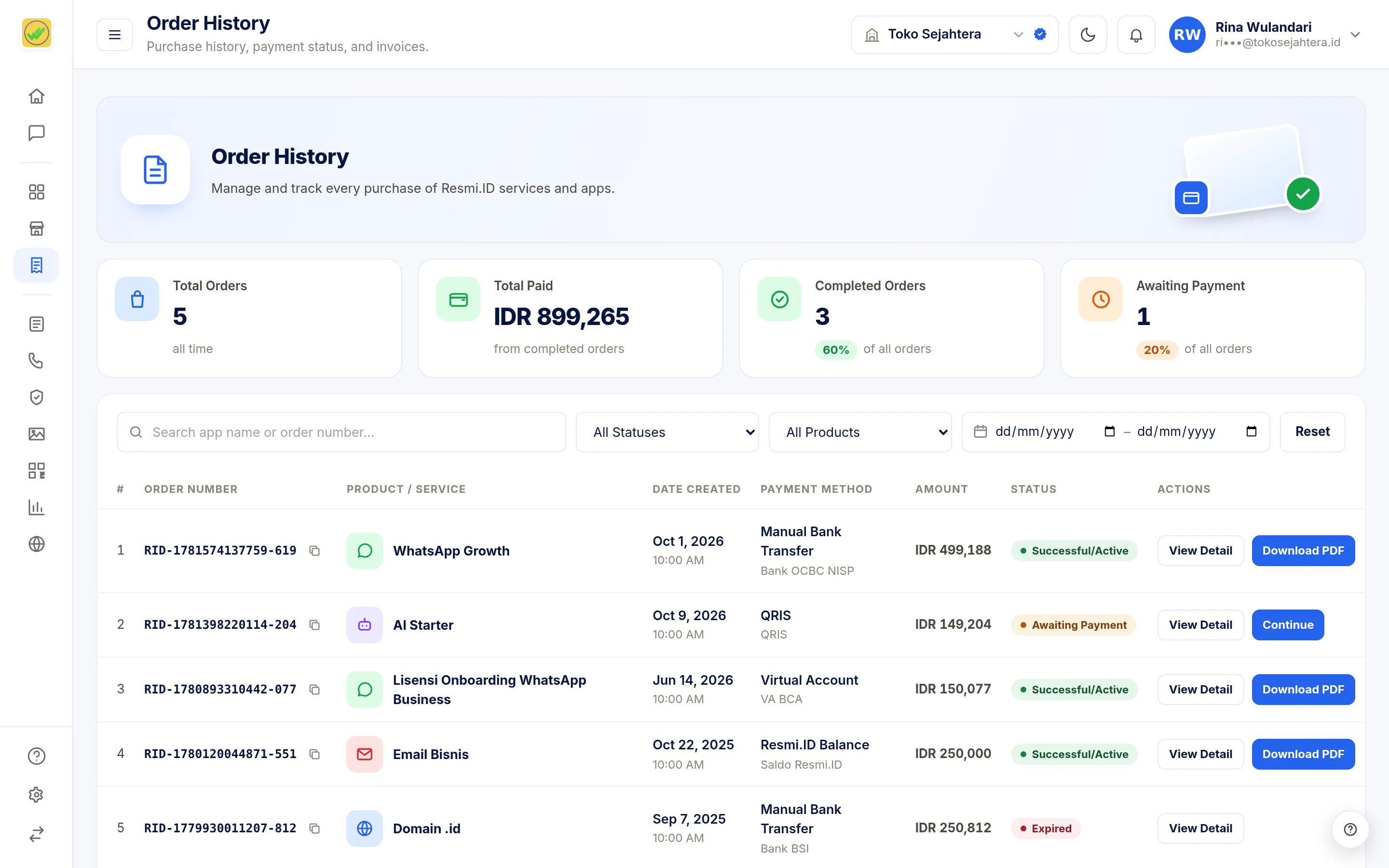Viewport: 1389px width, 868px height.
Task: Open the notifications bell
Action: tap(1136, 35)
